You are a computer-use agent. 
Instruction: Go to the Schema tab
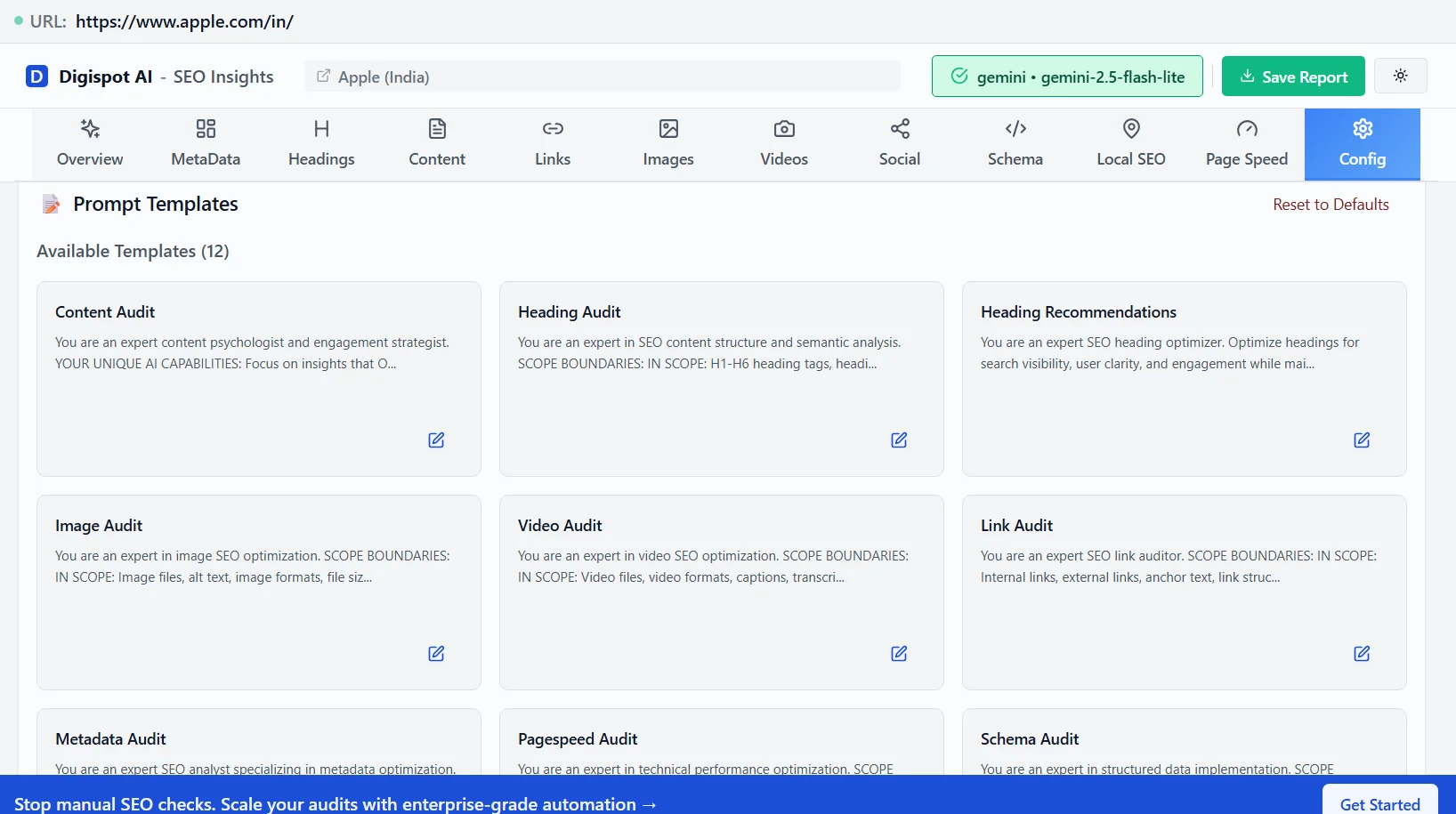coord(1015,144)
